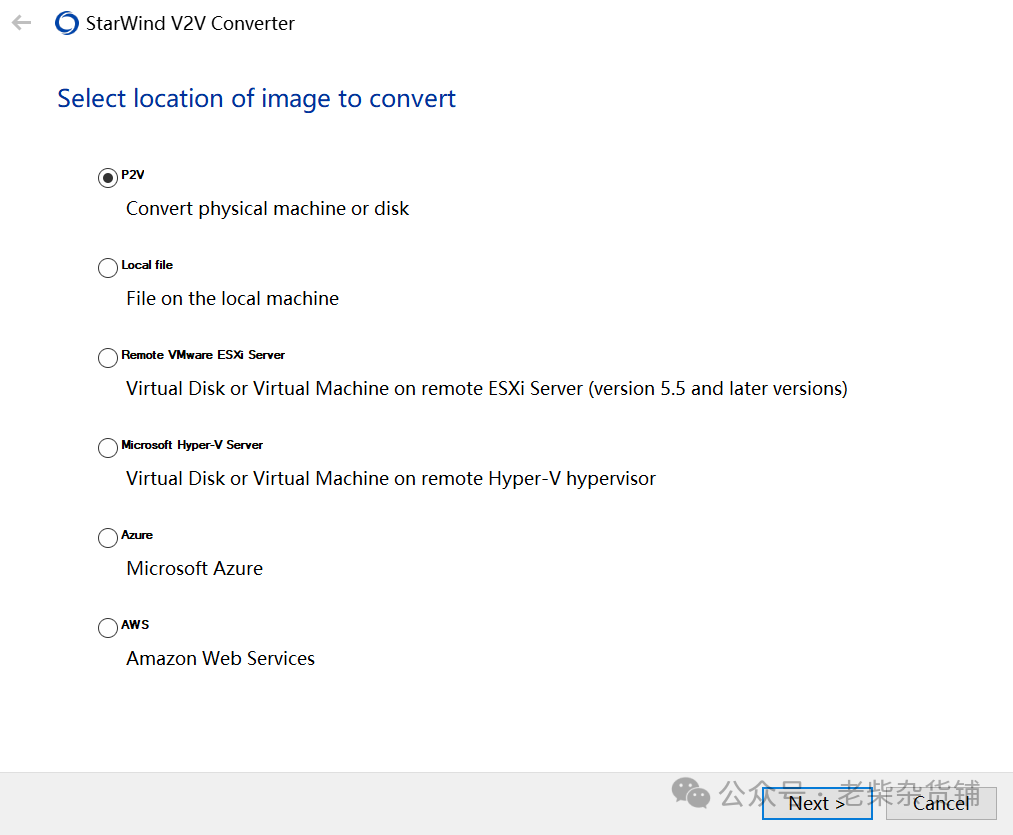The image size is (1013, 835).
Task: Click the back arrow icon
Action: [21, 23]
